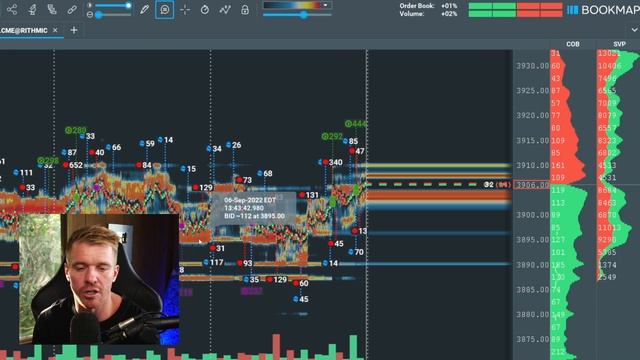The image size is (640, 360).
Task: Adjust the lower slider next to the minus-circle icon
Action: (114, 15)
